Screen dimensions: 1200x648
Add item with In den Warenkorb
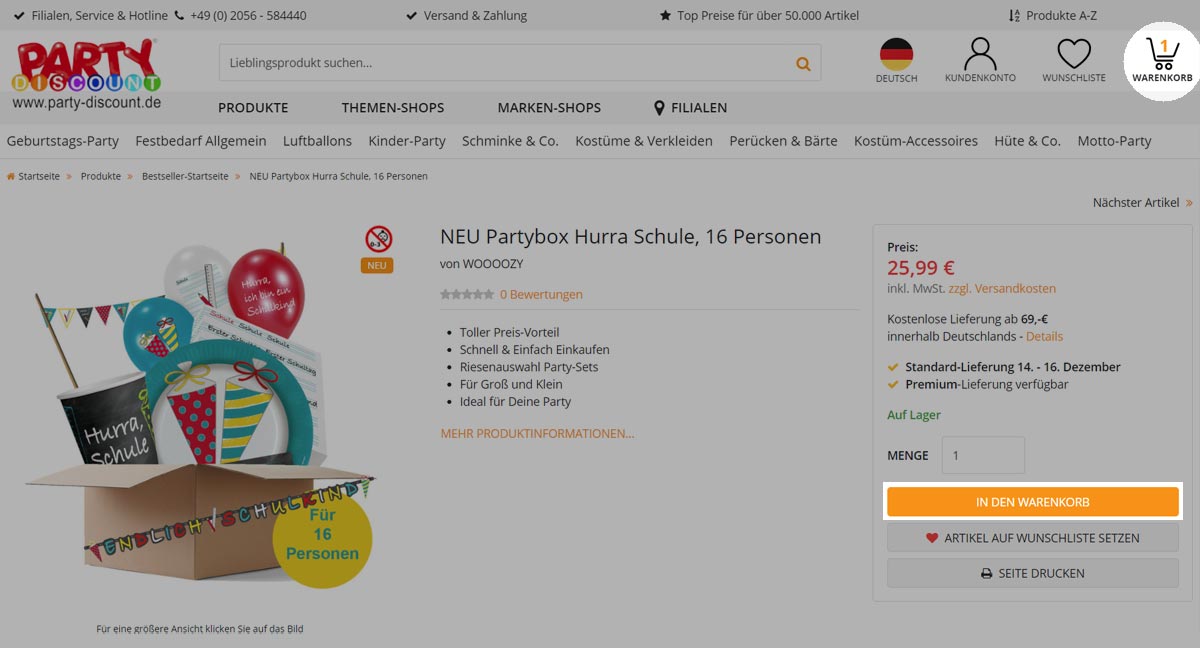click(1033, 502)
